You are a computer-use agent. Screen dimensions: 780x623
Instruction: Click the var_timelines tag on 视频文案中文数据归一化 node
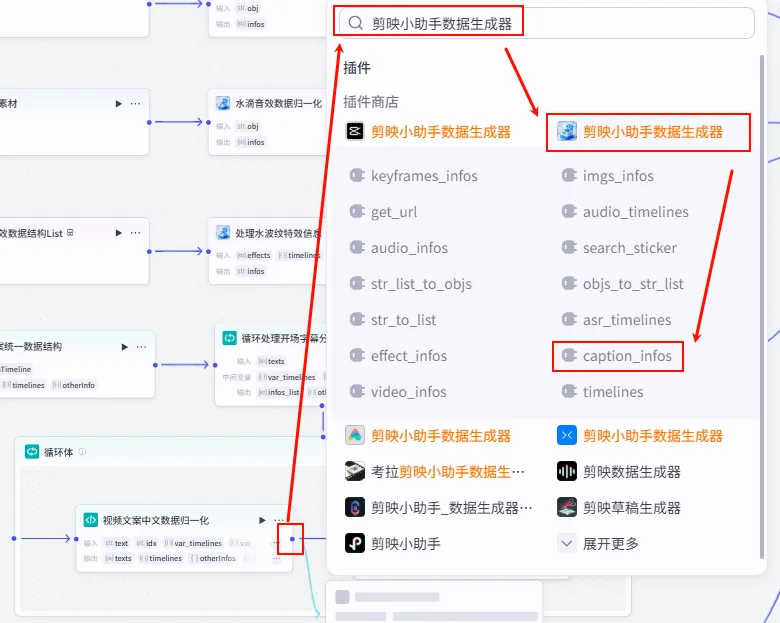coord(193,543)
